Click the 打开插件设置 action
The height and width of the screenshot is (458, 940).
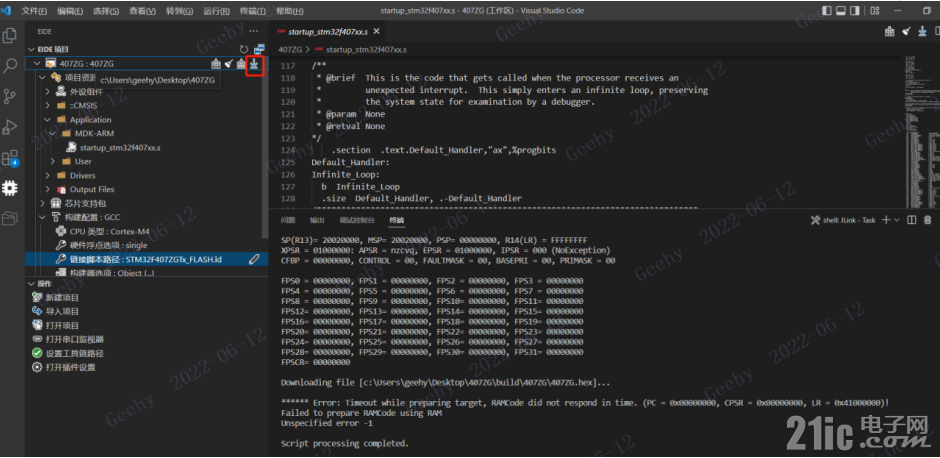71,367
